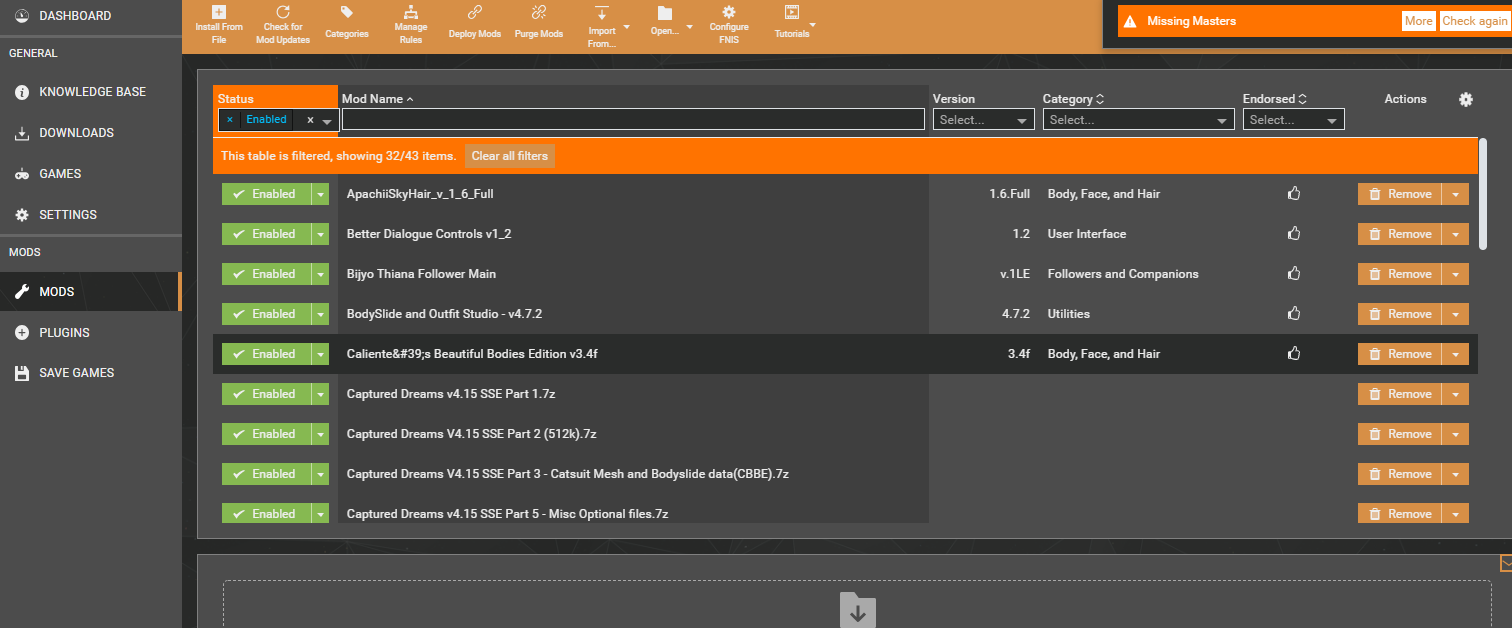
Task: Endorse BodySlide and Outfit Studio thumbs-up
Action: click(x=1294, y=314)
